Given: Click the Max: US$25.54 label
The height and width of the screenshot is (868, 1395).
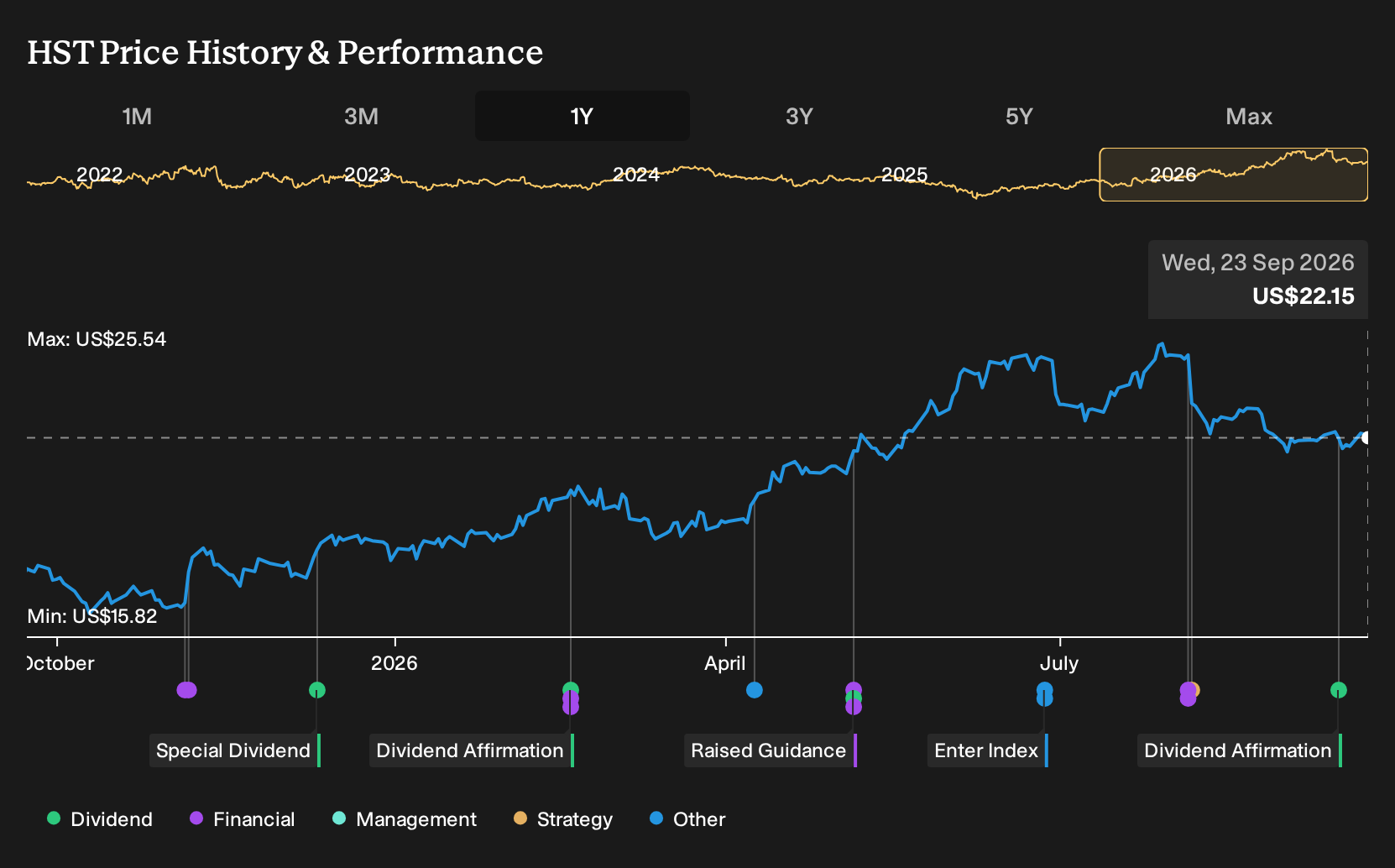Looking at the screenshot, I should click(x=97, y=339).
